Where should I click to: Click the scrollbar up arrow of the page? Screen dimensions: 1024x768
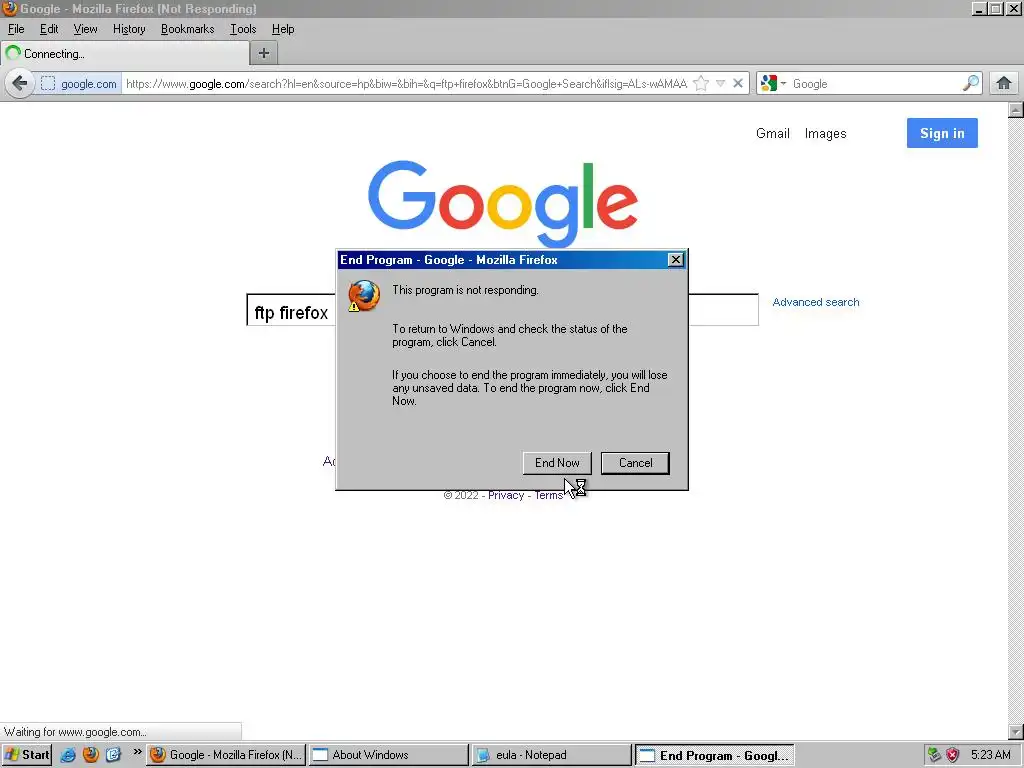[1016, 110]
